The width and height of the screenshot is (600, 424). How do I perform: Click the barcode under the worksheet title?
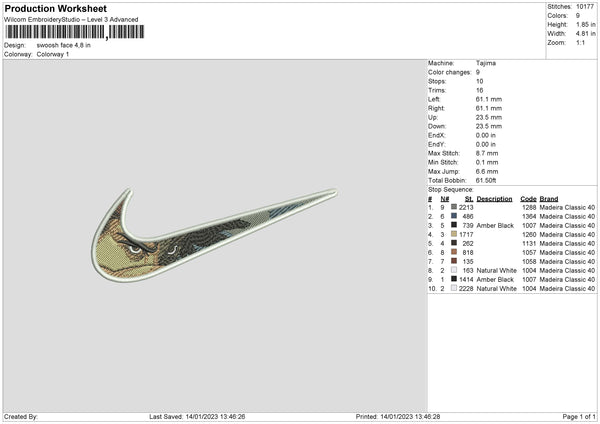tap(75, 32)
